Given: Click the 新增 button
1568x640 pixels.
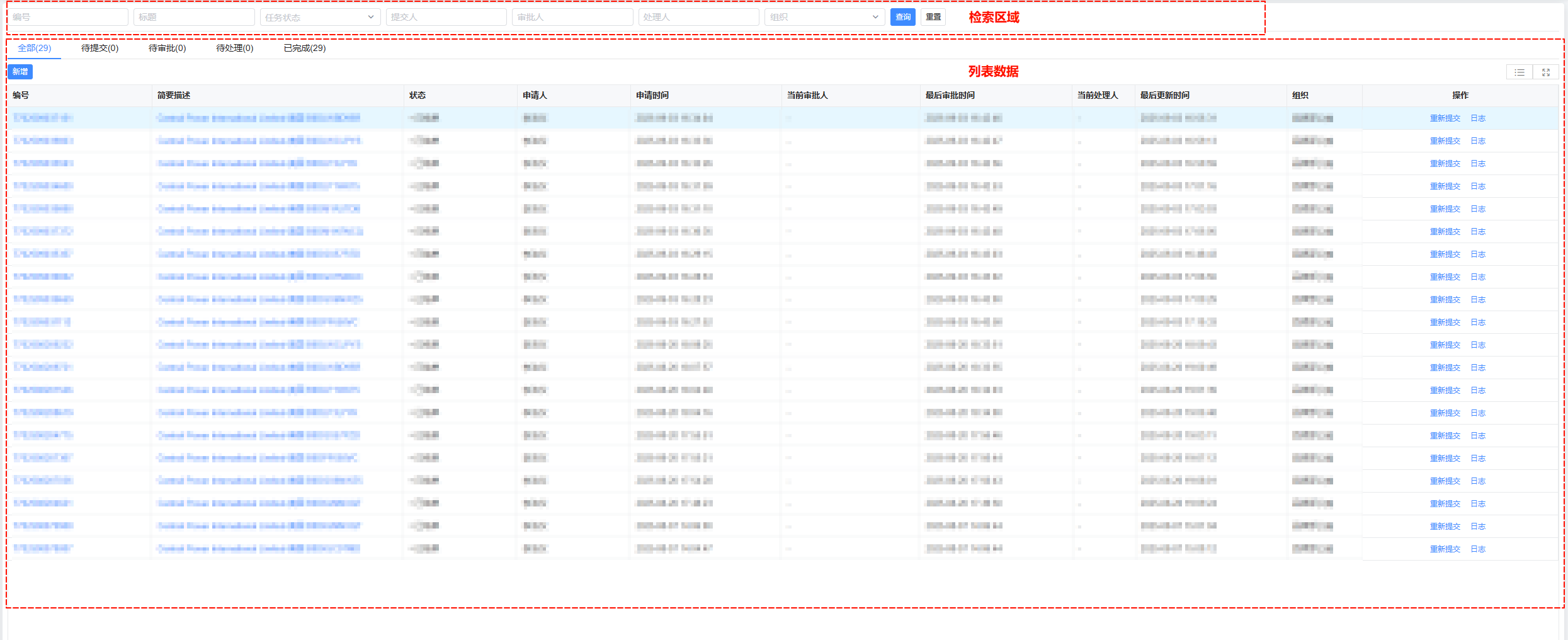Looking at the screenshot, I should [20, 72].
